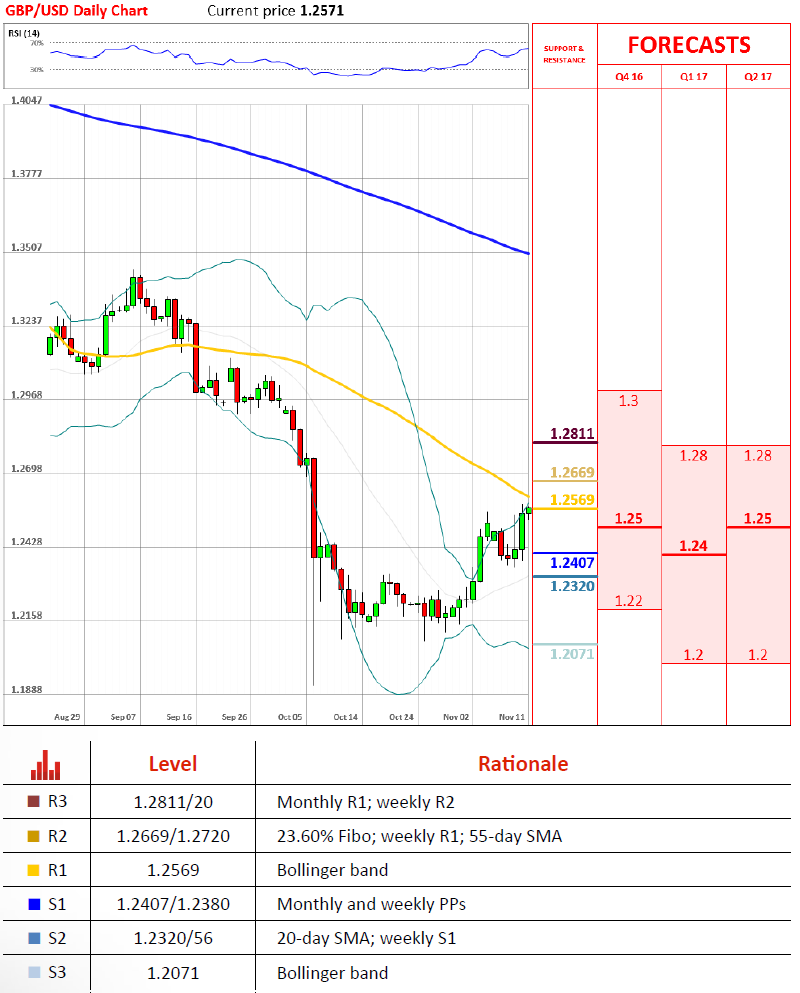Click the Nov 11 date axis label
Viewport: 800px width, 993px height.
tap(512, 717)
